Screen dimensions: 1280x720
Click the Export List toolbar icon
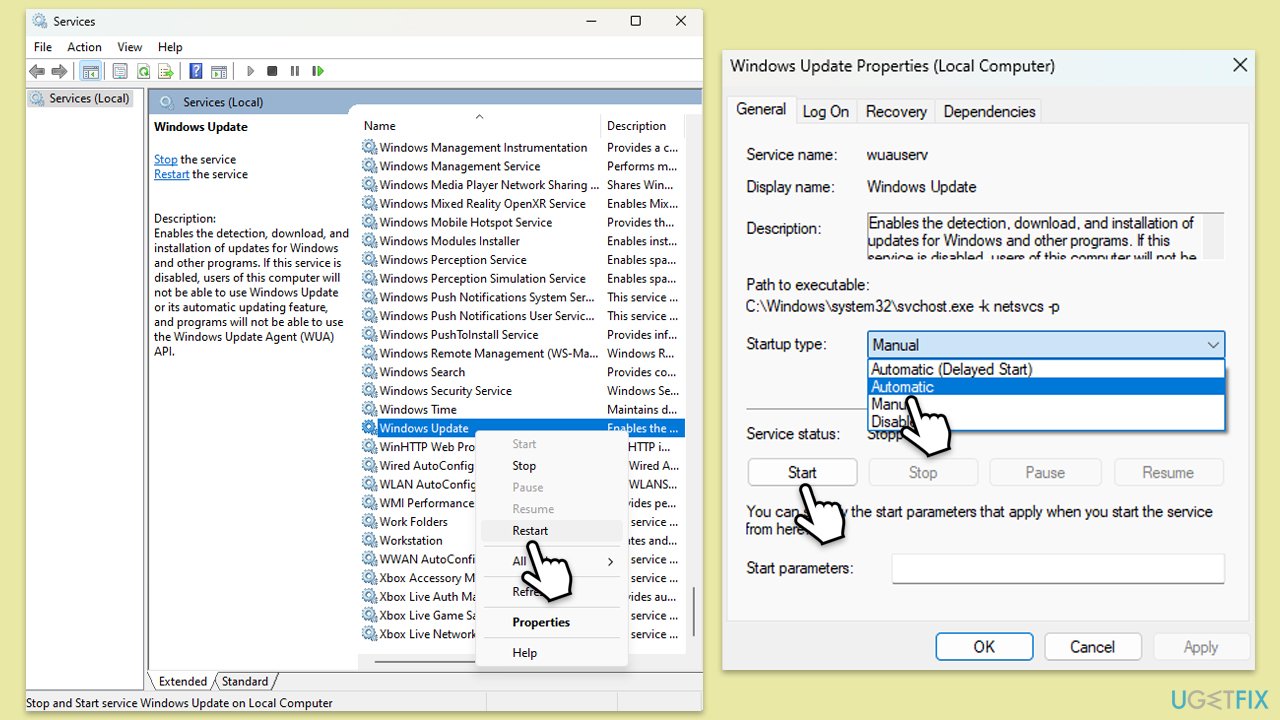(x=165, y=71)
